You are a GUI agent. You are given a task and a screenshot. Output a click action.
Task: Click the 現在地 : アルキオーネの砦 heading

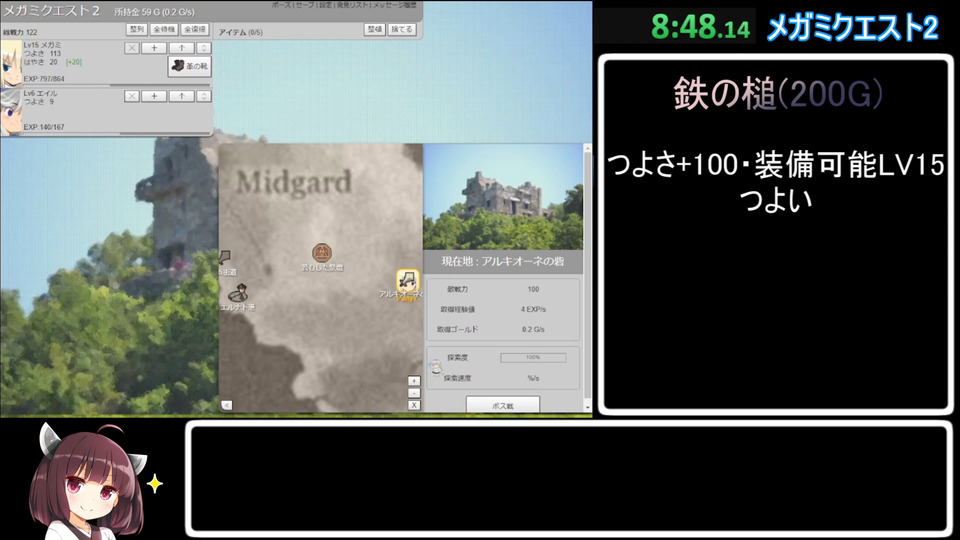point(503,261)
